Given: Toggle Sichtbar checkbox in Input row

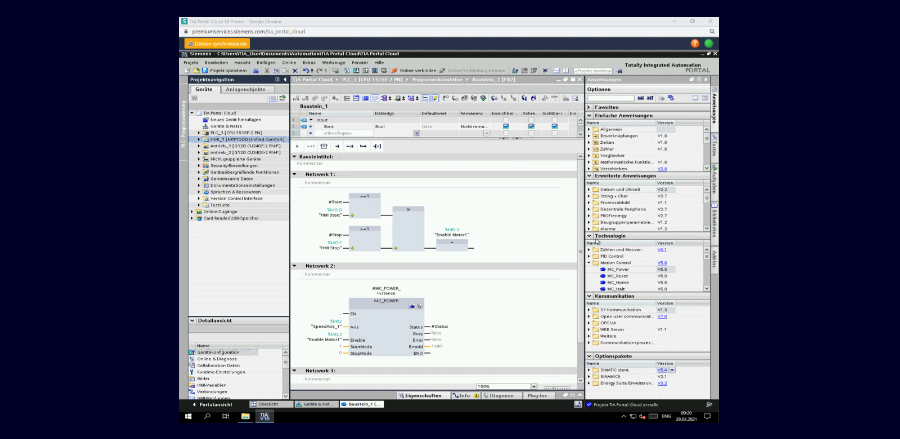Looking at the screenshot, I should pyautogui.click(x=554, y=120).
